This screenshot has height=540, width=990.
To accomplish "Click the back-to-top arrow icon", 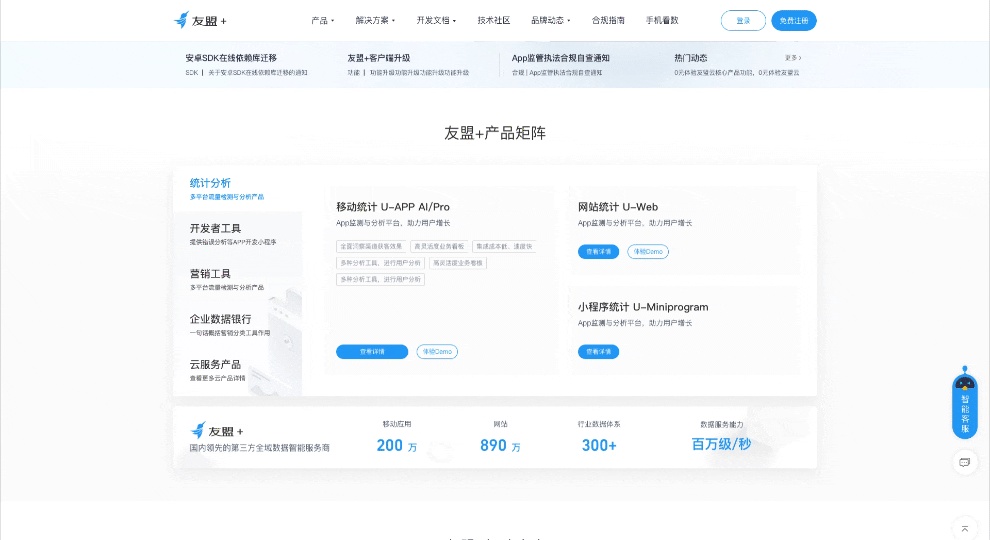I will [964, 529].
